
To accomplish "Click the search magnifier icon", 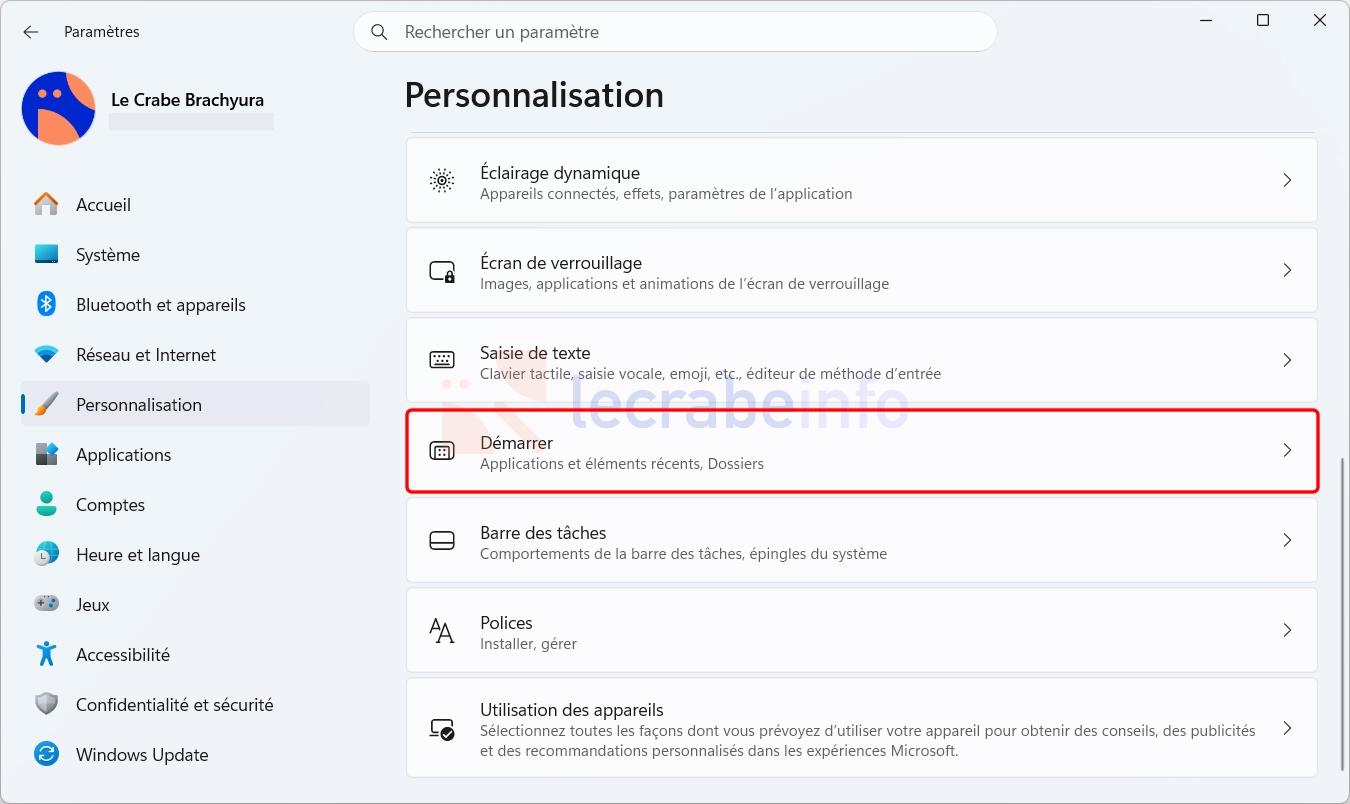I will 379,32.
